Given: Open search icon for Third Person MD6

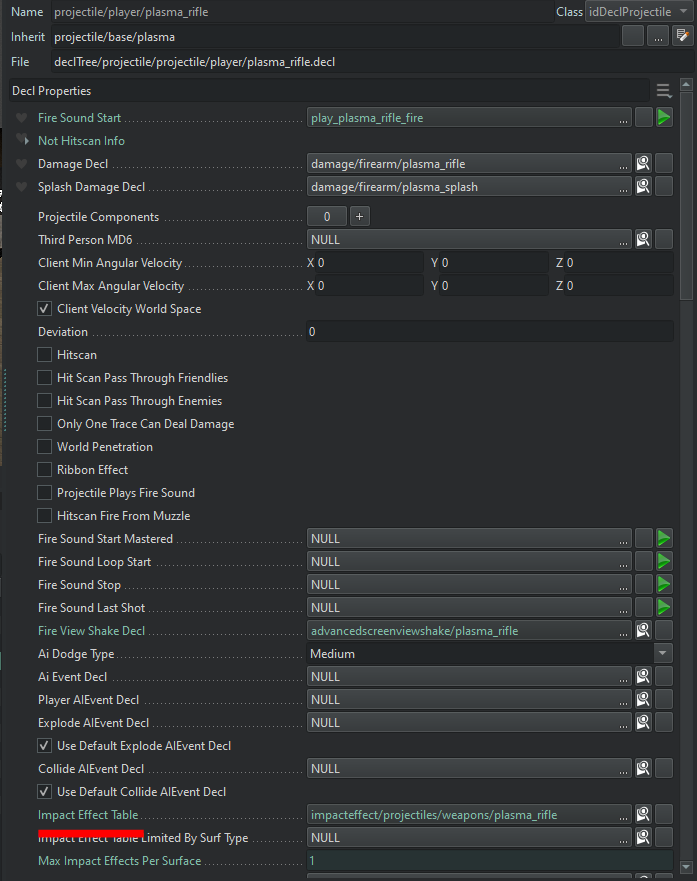Looking at the screenshot, I should pos(643,239).
